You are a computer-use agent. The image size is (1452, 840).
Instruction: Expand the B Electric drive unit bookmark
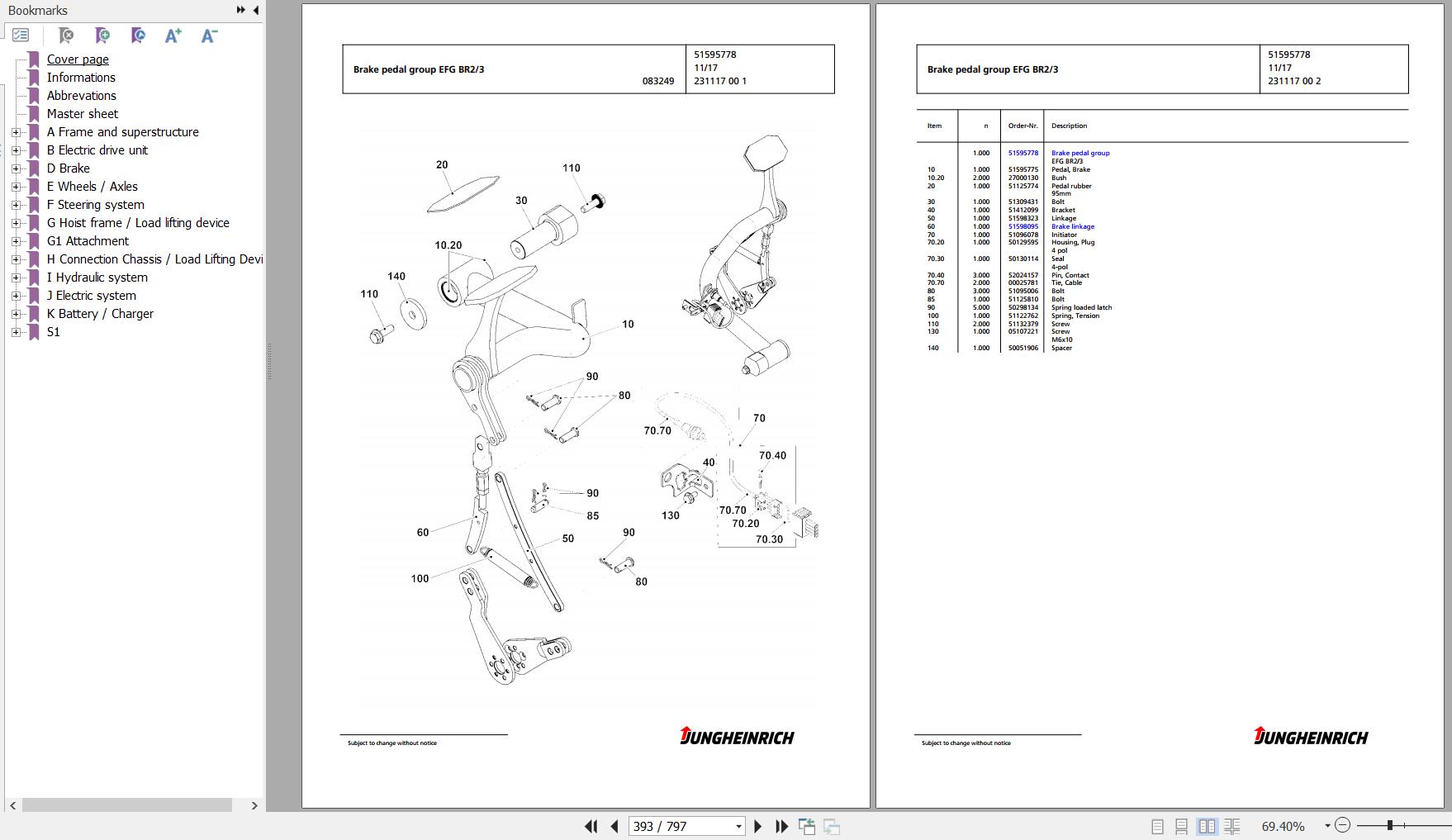pos(16,150)
